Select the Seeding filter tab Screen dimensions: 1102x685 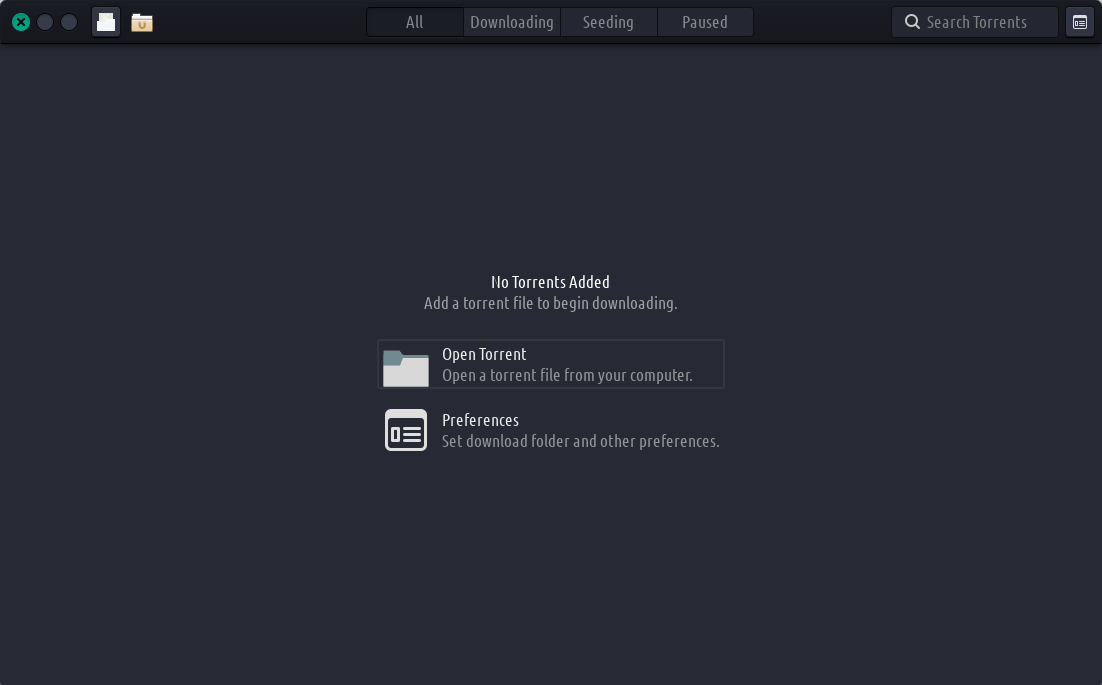pyautogui.click(x=608, y=22)
